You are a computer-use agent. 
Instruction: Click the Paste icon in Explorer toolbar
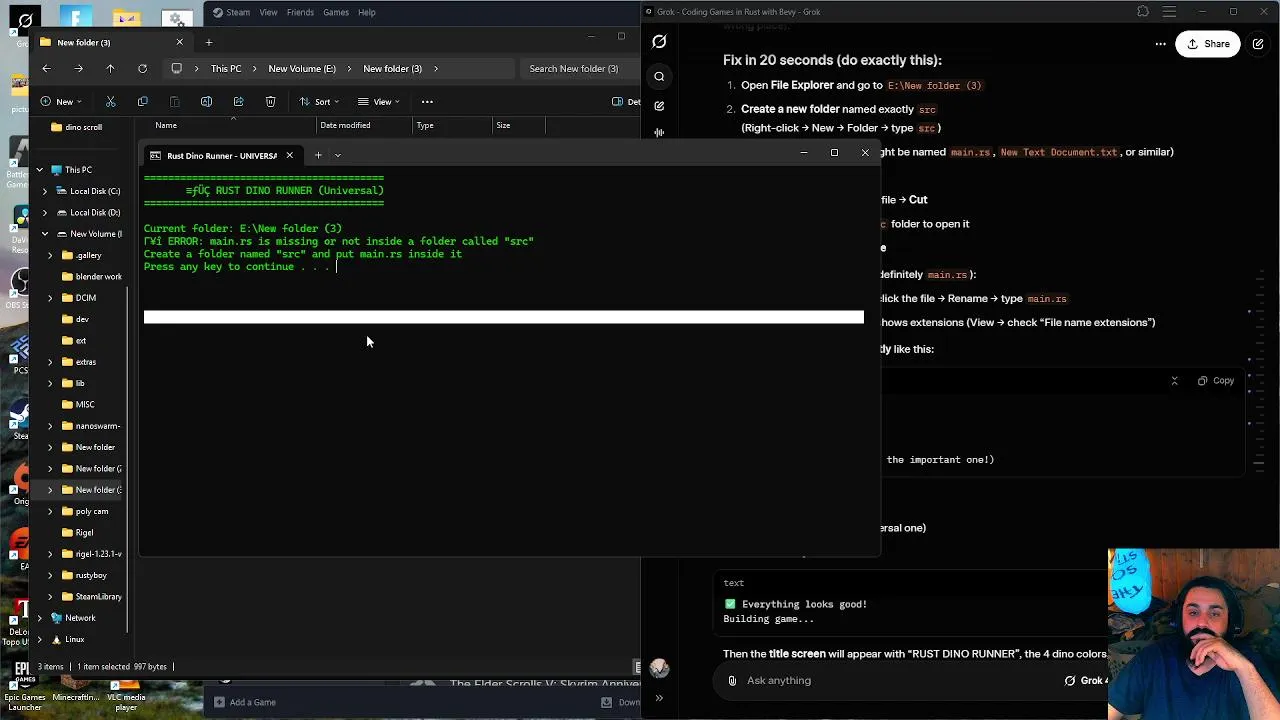coord(174,101)
